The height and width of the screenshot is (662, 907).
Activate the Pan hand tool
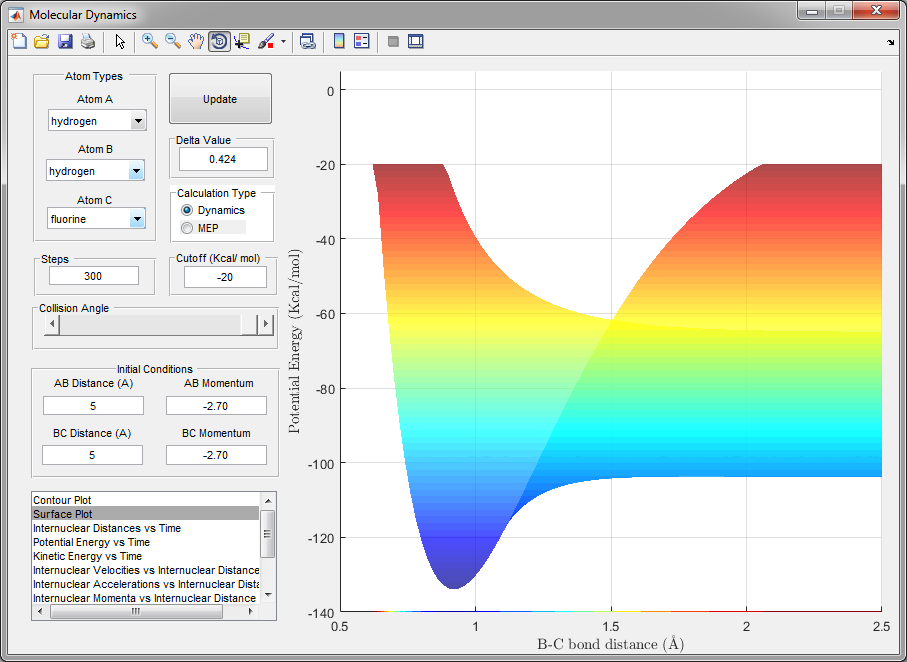pyautogui.click(x=196, y=42)
